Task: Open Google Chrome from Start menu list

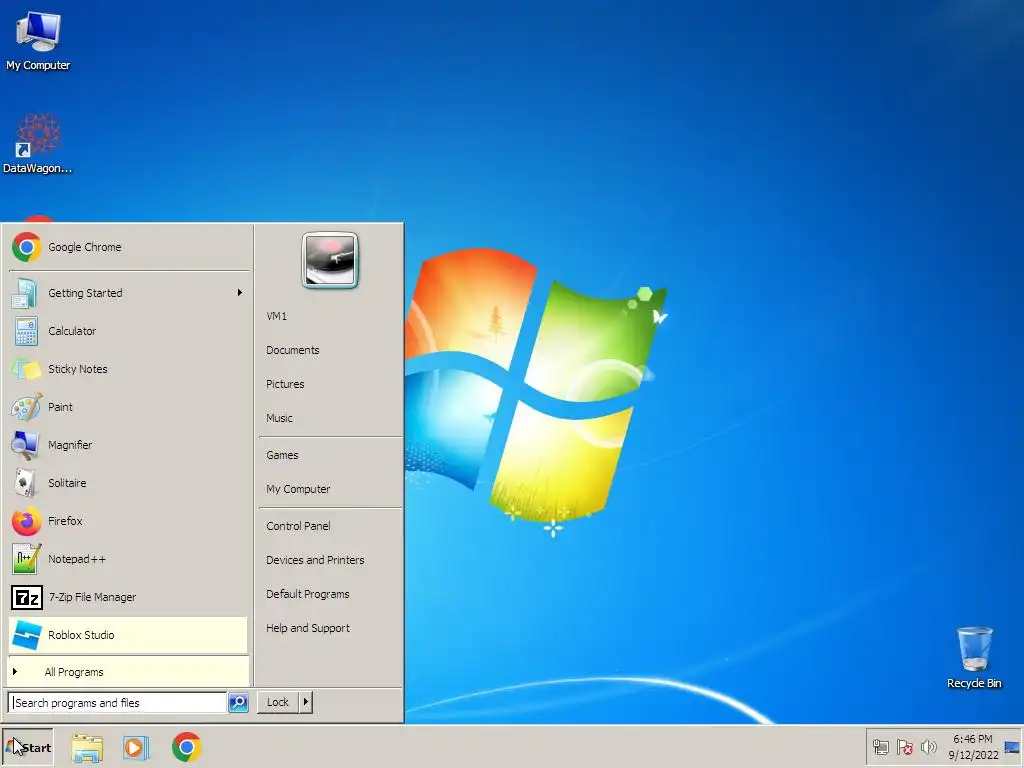Action: [x=129, y=248]
